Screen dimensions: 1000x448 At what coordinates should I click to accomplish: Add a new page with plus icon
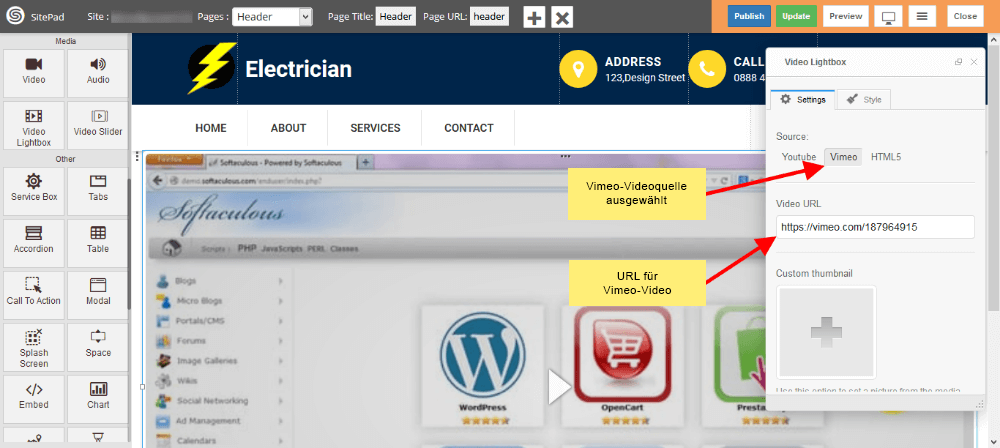pyautogui.click(x=534, y=17)
